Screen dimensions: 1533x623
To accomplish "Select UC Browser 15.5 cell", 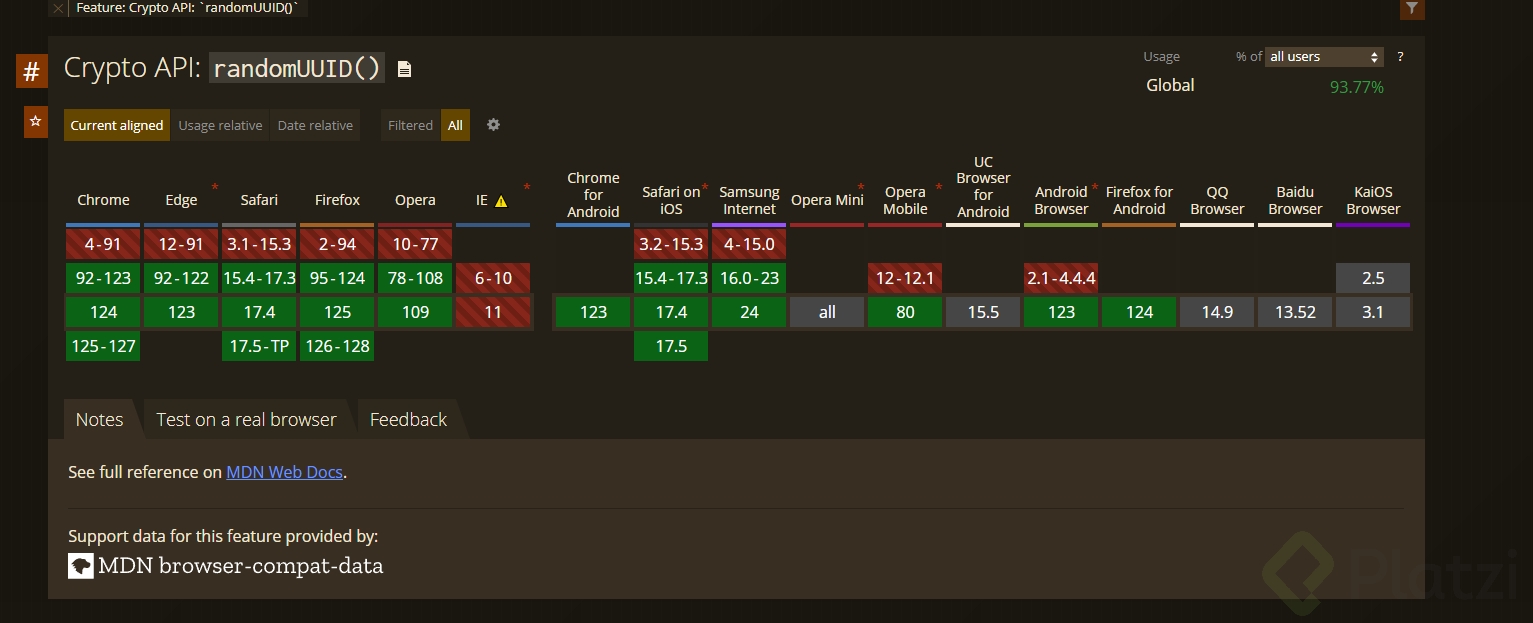I will (983, 312).
